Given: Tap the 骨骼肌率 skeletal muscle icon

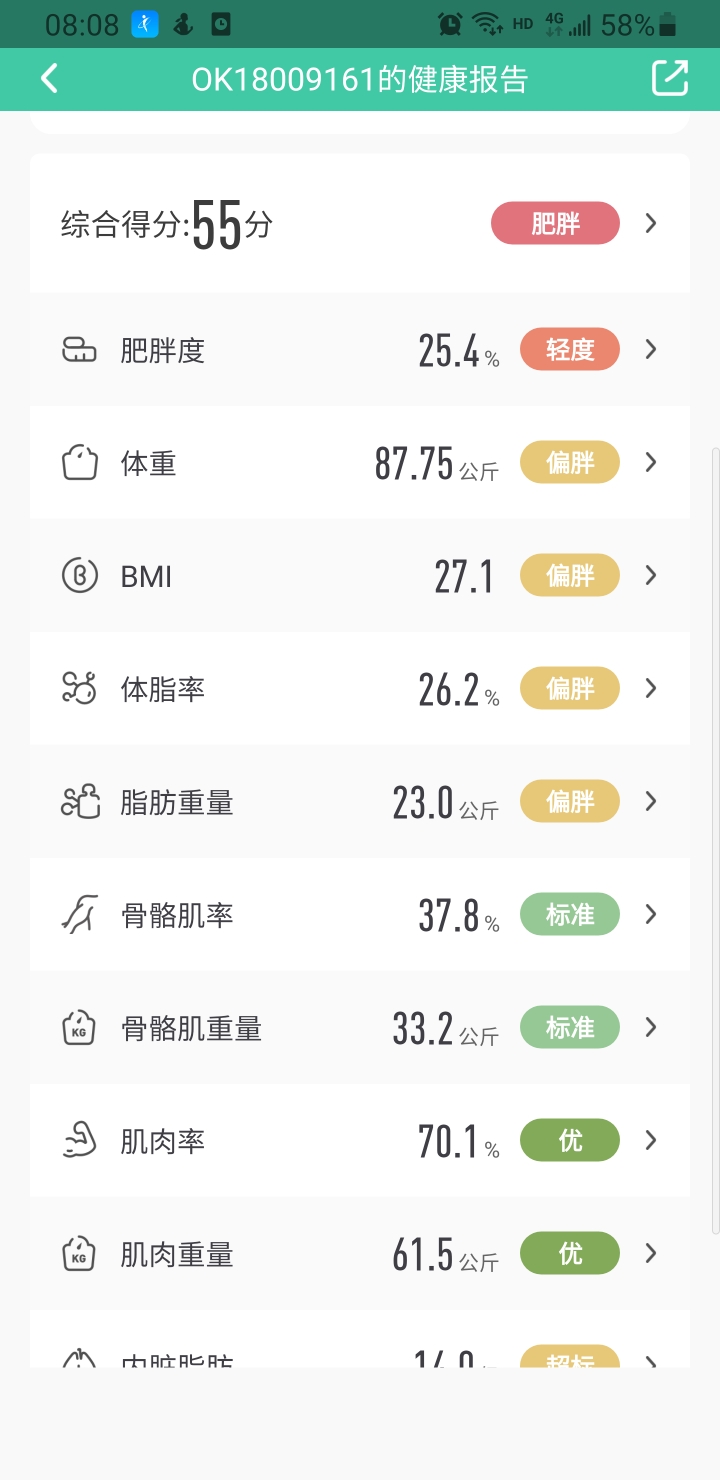Looking at the screenshot, I should (x=80, y=915).
